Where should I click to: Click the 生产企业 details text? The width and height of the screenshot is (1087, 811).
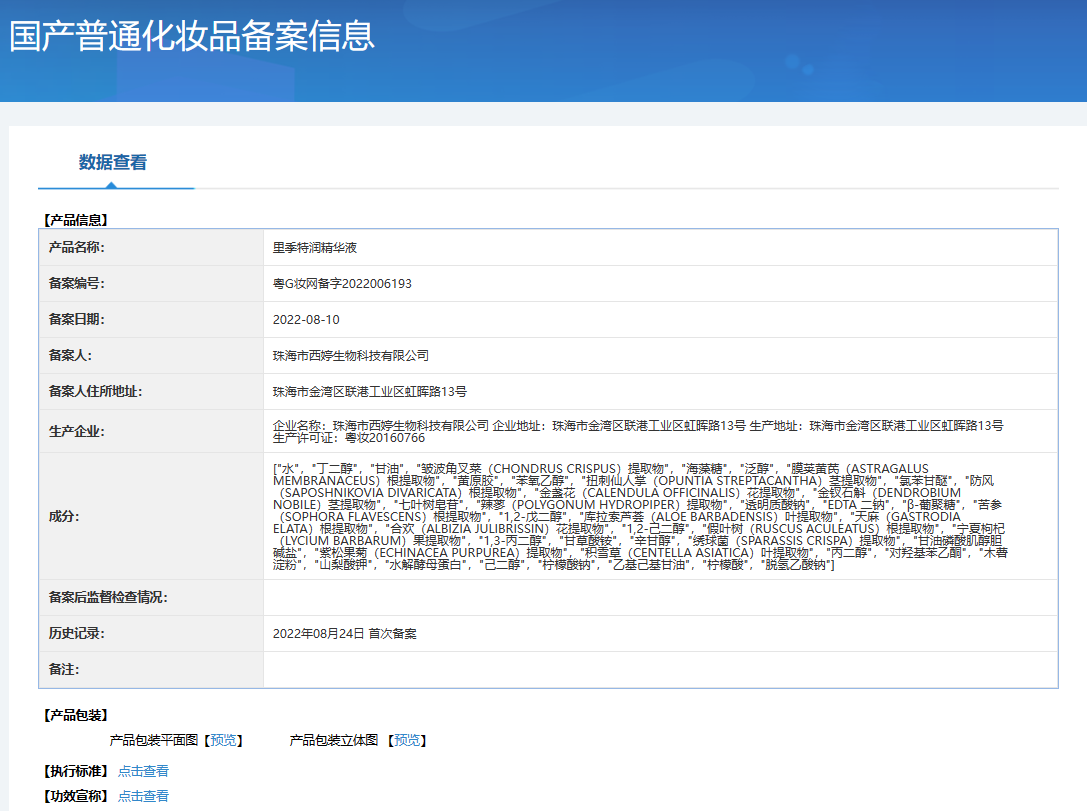(637, 431)
